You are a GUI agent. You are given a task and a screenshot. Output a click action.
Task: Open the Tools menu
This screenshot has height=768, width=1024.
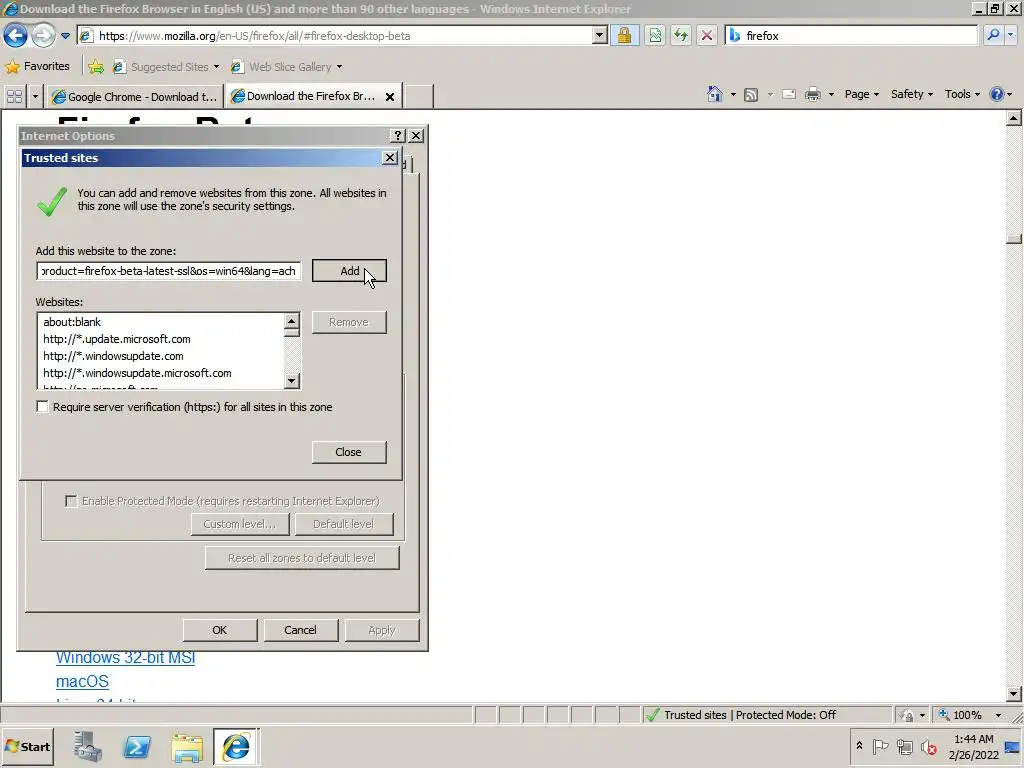[962, 95]
